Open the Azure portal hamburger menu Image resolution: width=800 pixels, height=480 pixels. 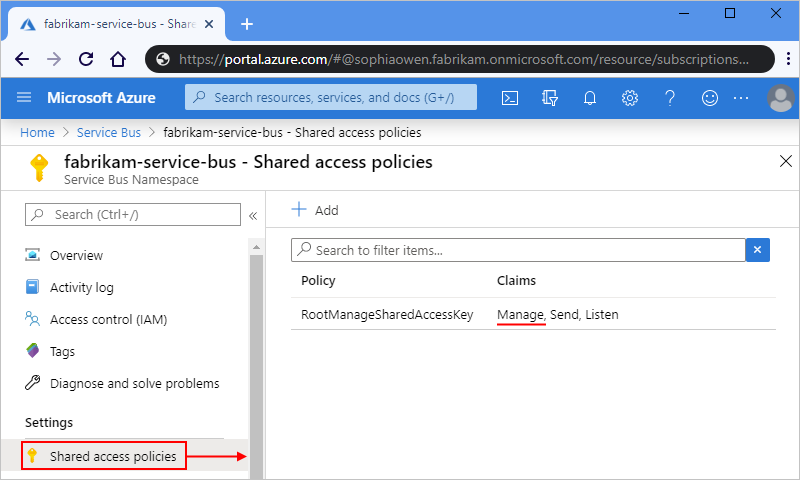[25, 98]
